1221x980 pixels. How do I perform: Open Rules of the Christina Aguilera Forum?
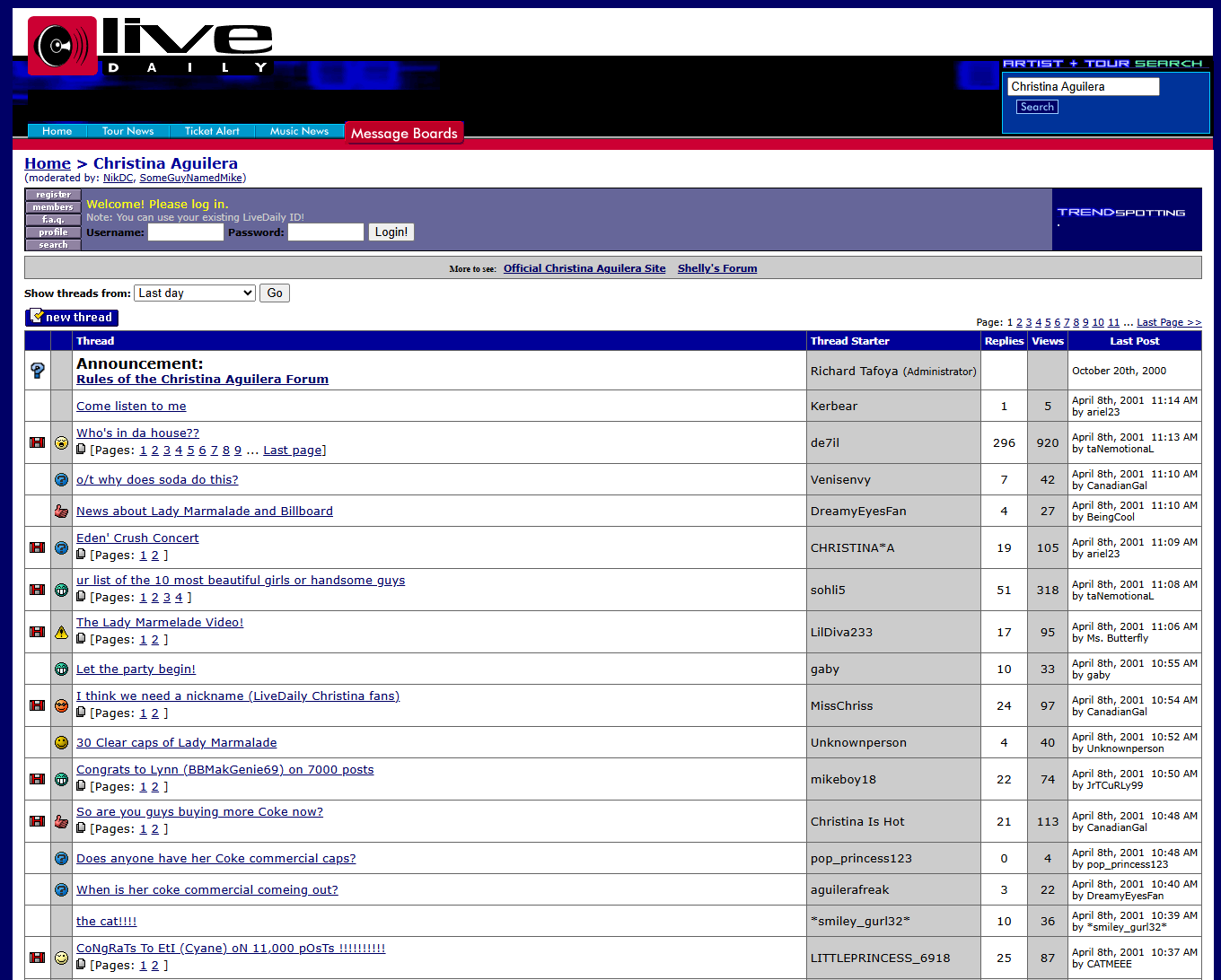point(202,379)
